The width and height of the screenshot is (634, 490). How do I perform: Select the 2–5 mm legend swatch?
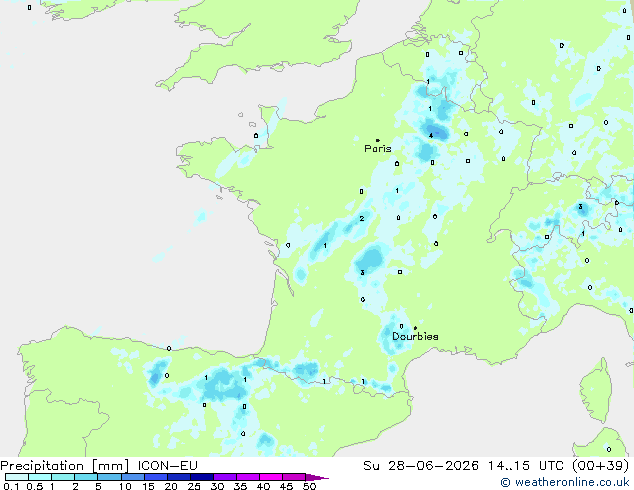tap(86, 477)
